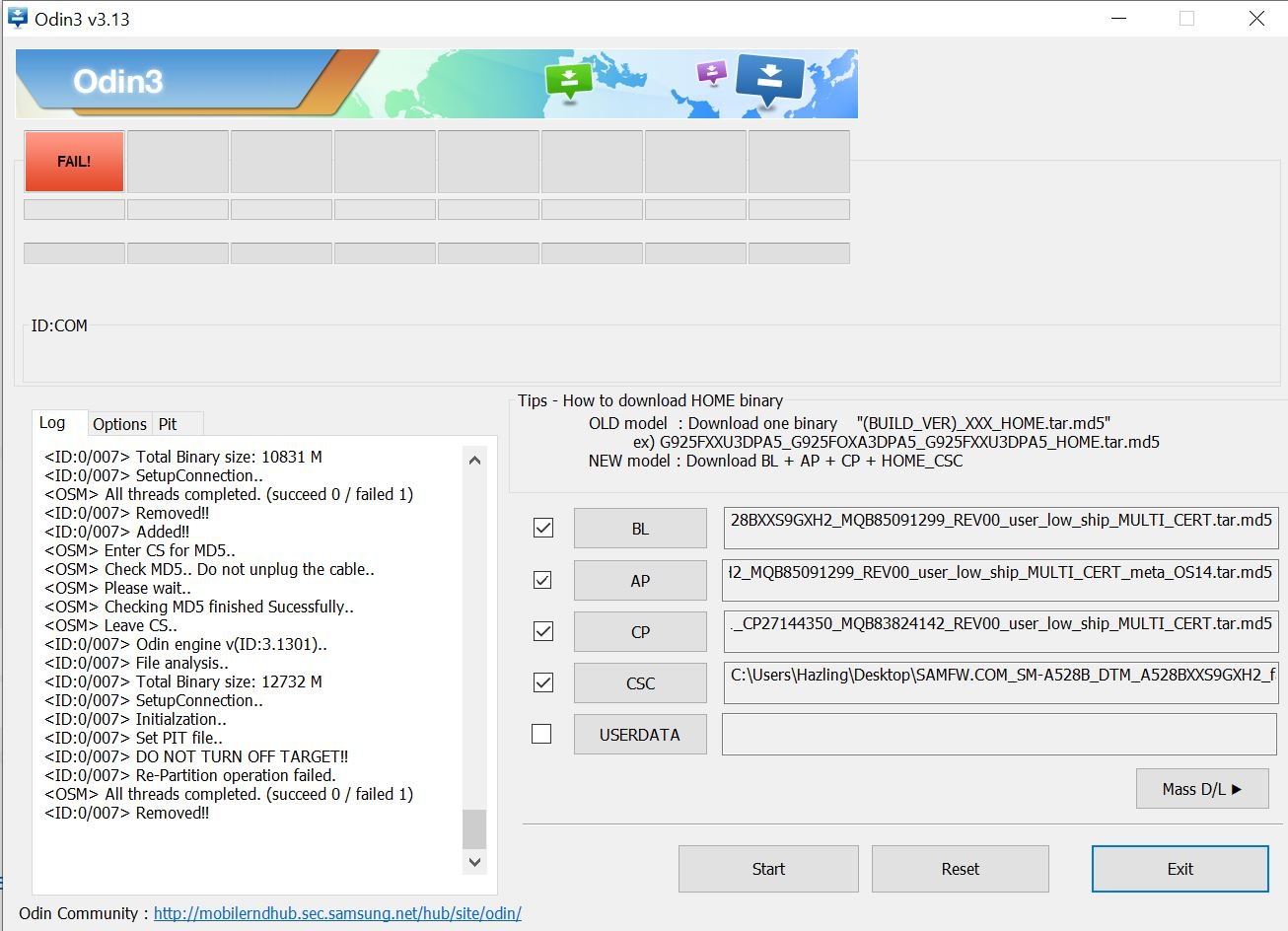Select log line 'Checking MD5 finished Sucessfully..'

point(199,607)
